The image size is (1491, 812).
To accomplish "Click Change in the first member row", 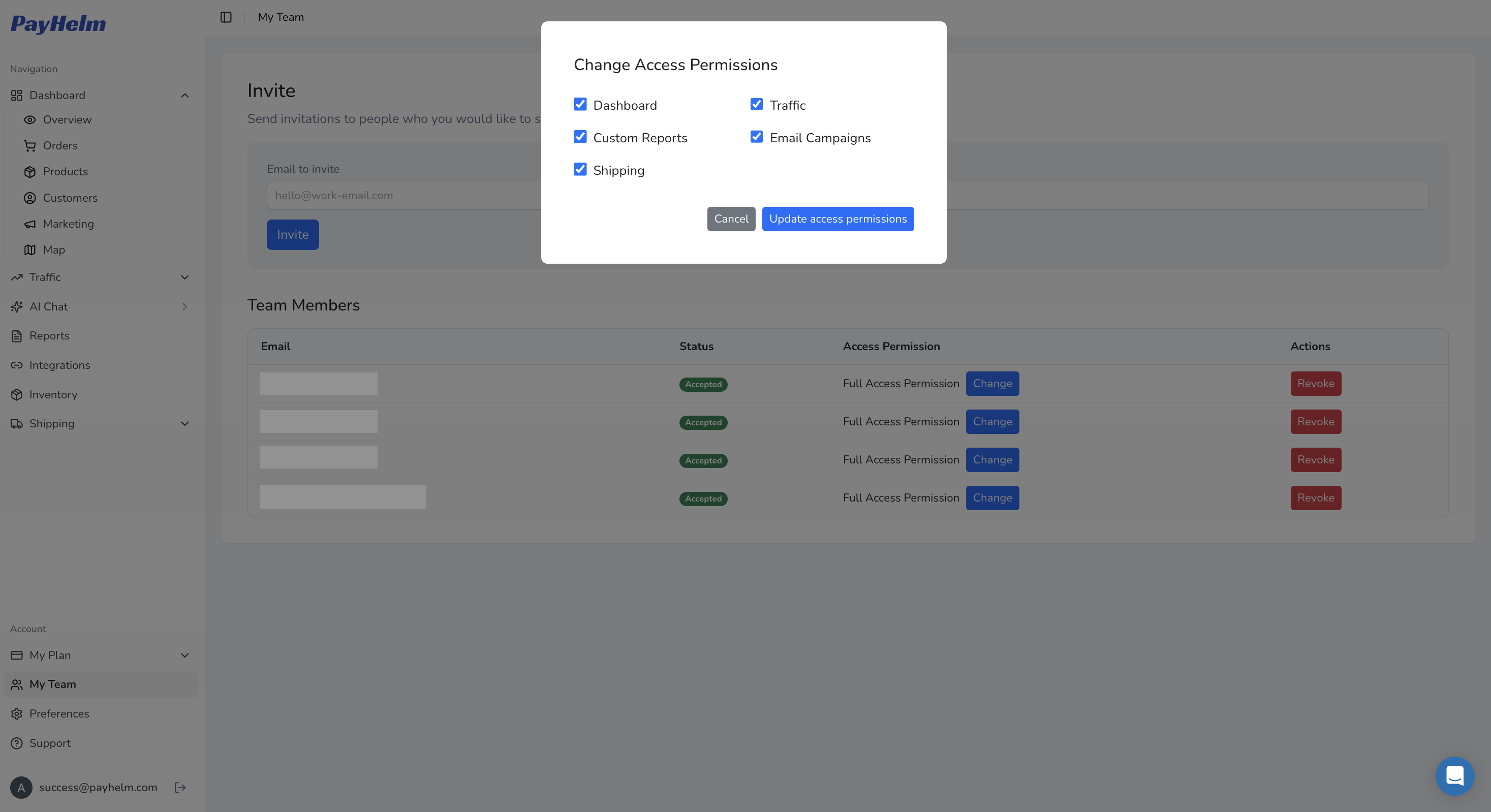I will pyautogui.click(x=992, y=384).
